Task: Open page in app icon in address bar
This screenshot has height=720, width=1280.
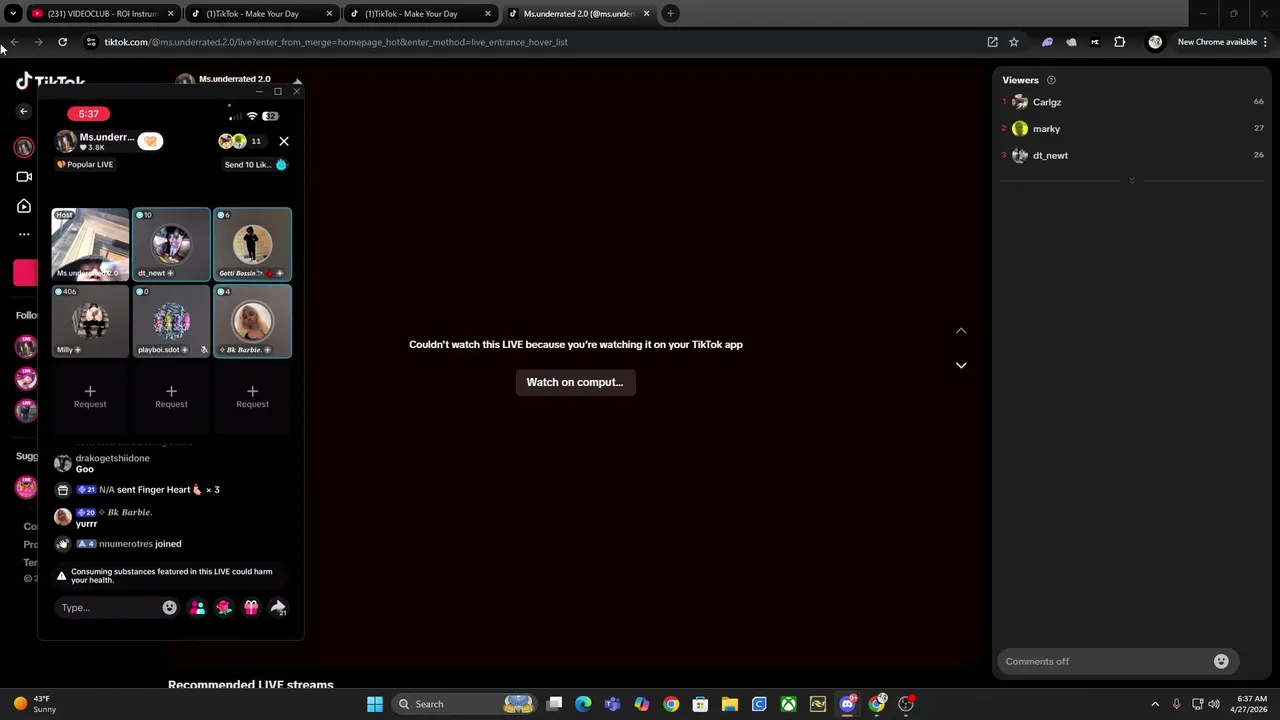Action: click(992, 42)
